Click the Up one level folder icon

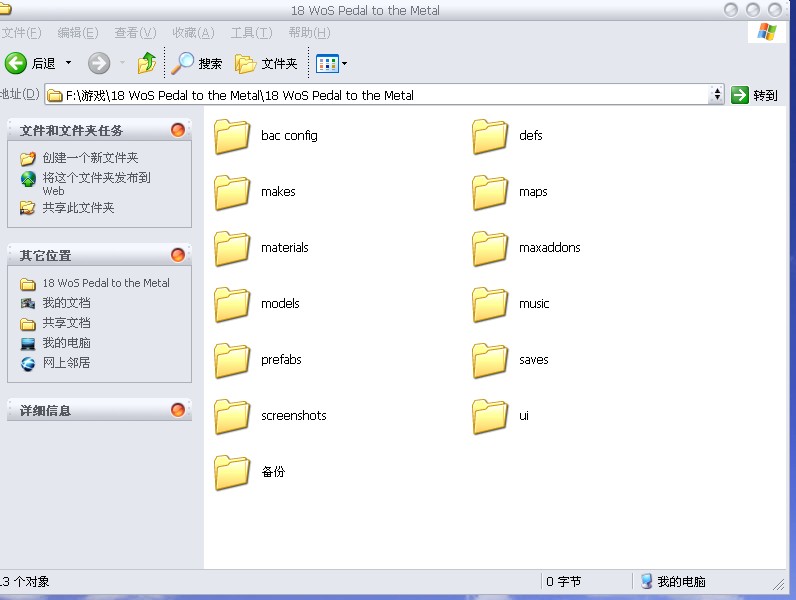(x=147, y=64)
